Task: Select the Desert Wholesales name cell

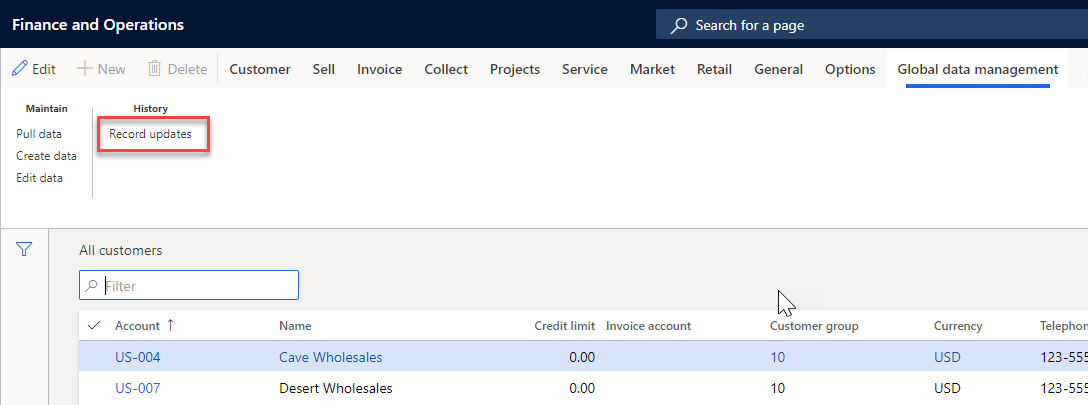Action: coord(336,388)
